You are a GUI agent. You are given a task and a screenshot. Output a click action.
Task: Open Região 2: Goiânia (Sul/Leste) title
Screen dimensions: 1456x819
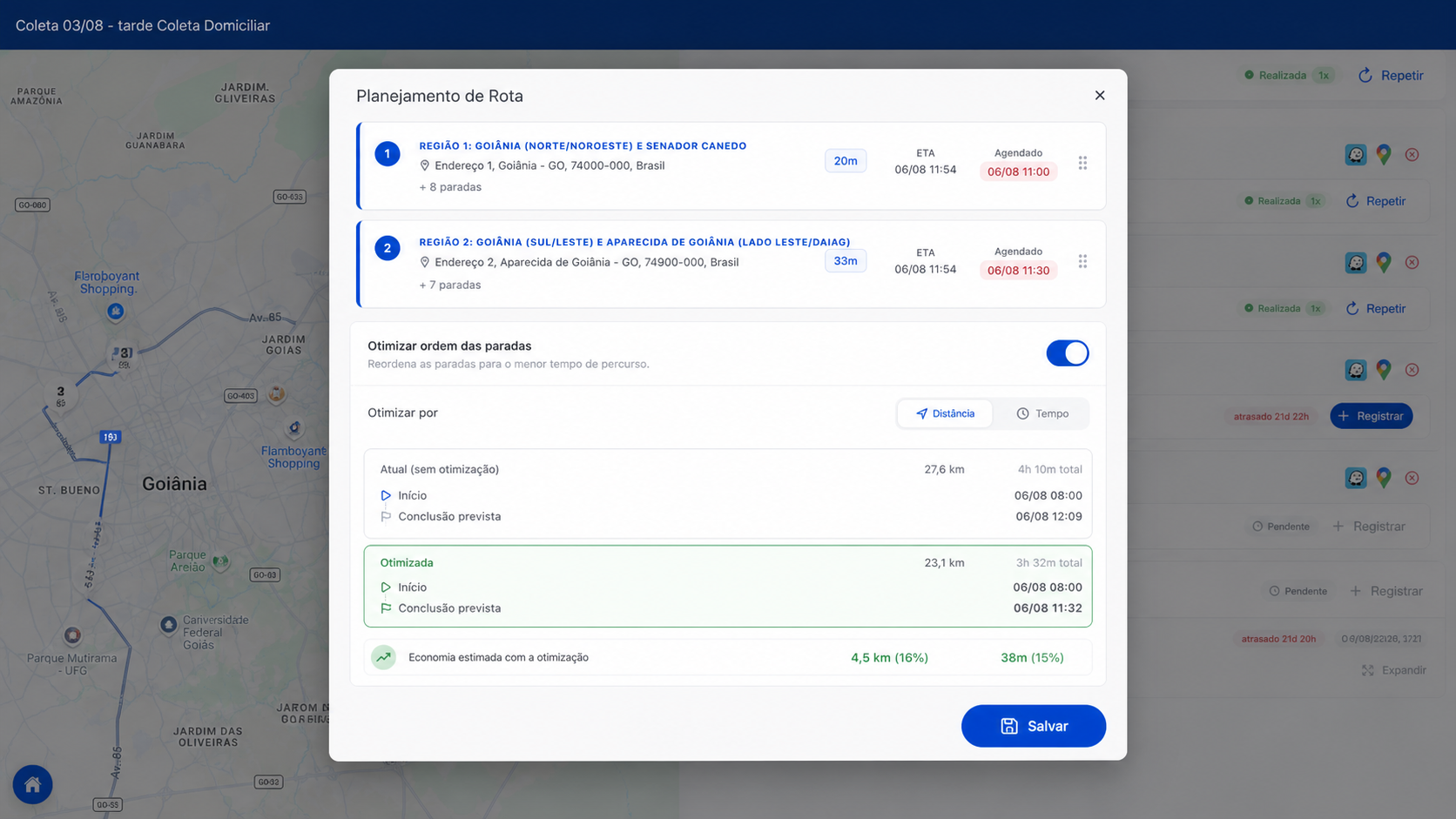635,242
